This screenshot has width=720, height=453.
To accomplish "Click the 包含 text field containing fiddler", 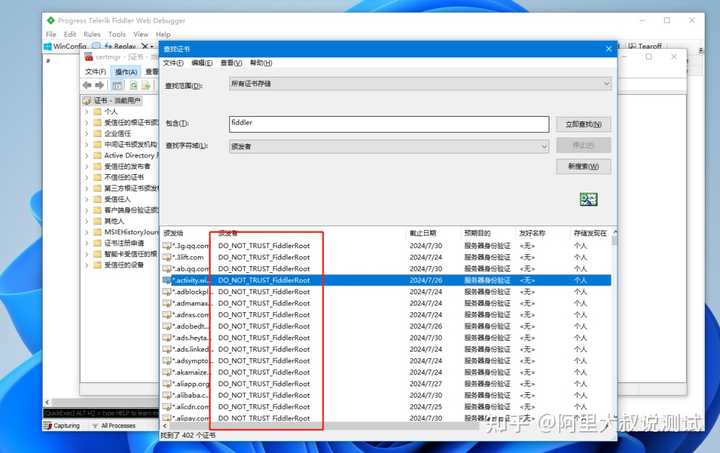I will [x=389, y=124].
